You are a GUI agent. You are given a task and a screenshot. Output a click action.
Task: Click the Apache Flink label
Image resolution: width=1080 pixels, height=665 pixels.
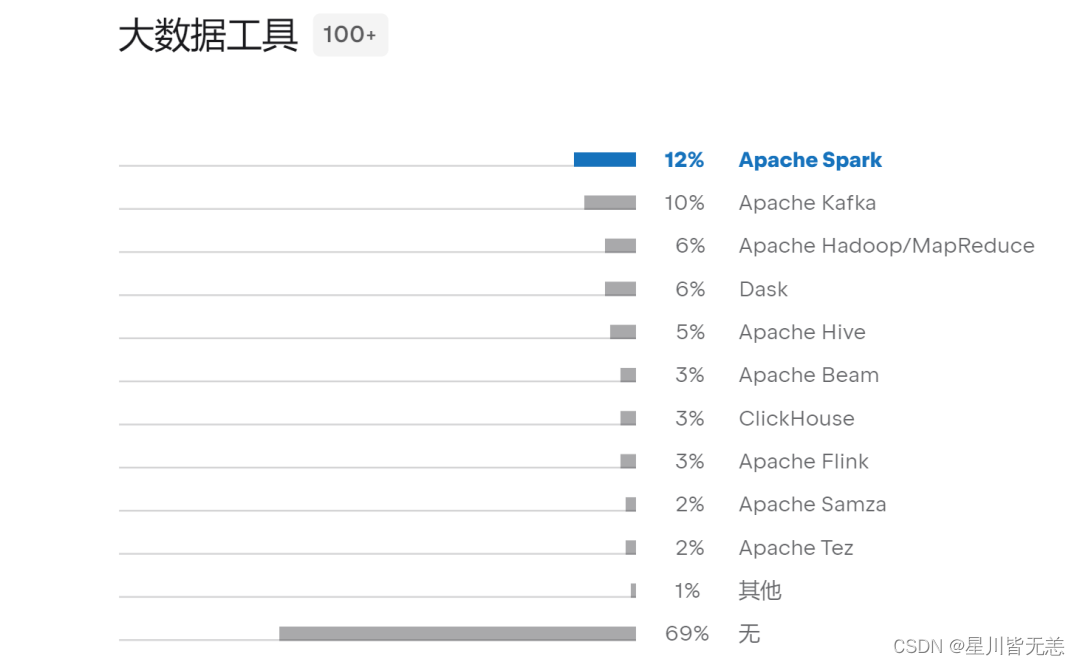[x=803, y=461]
